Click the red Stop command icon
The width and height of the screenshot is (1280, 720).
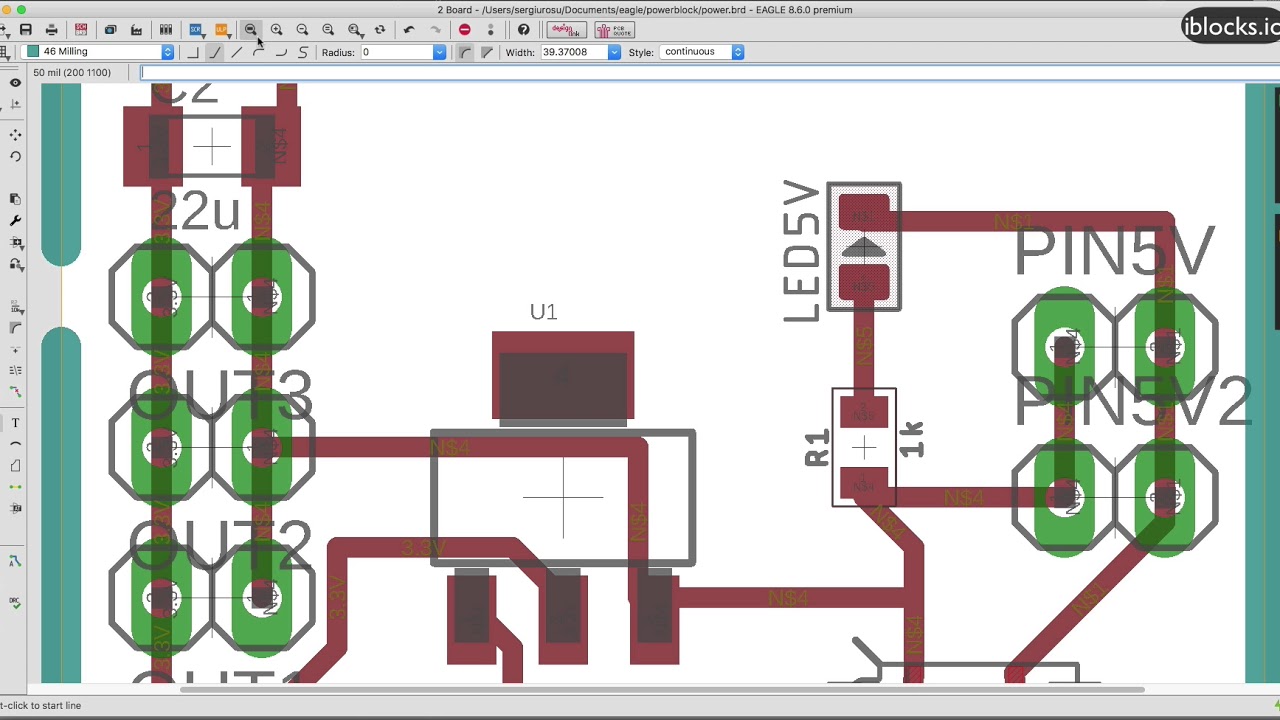tap(464, 30)
